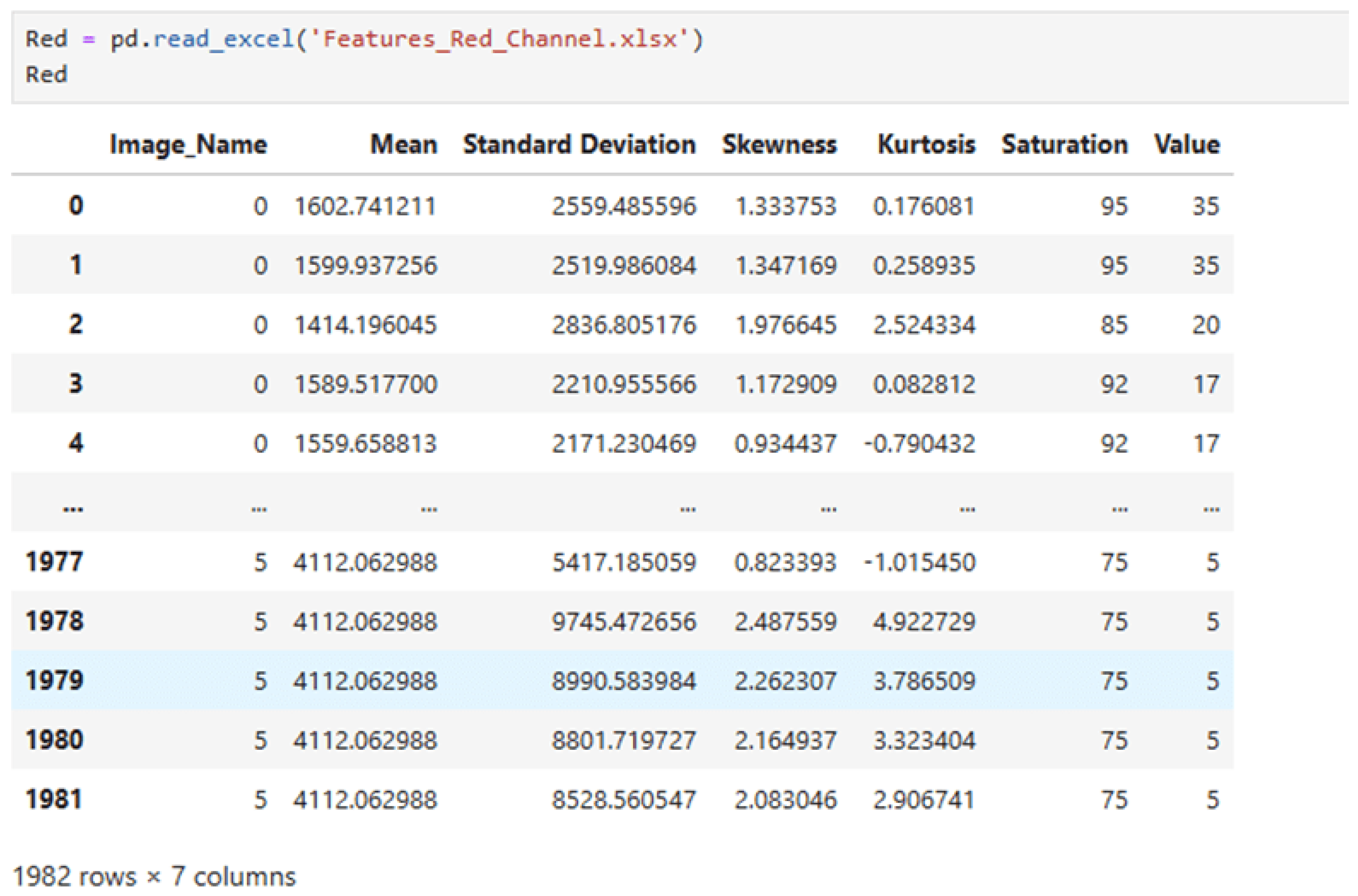
Task: Click the '1982 rows × 7 columns' summary text
Action: coord(154,876)
